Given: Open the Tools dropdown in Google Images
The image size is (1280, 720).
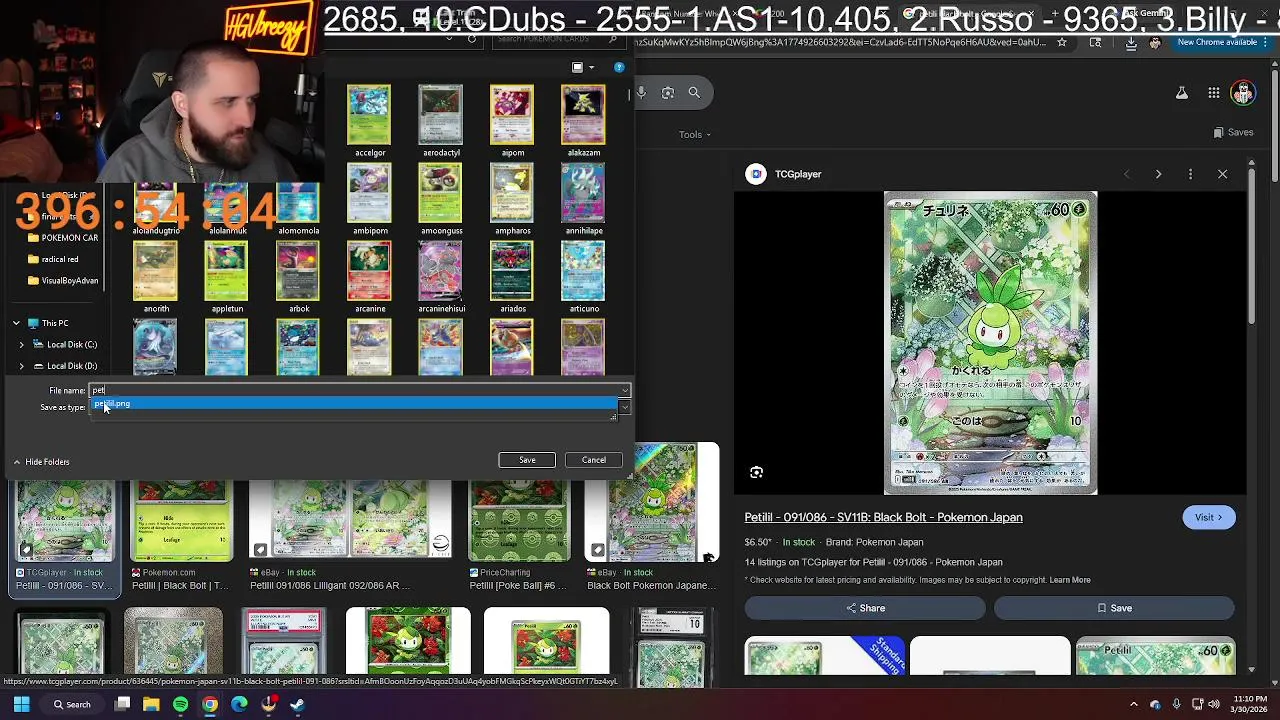Looking at the screenshot, I should pos(695,134).
